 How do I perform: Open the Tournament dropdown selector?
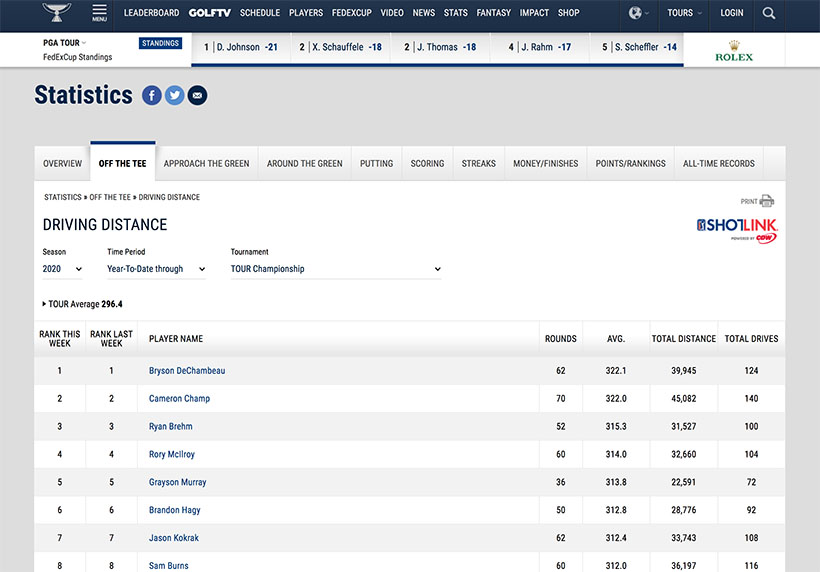point(335,269)
